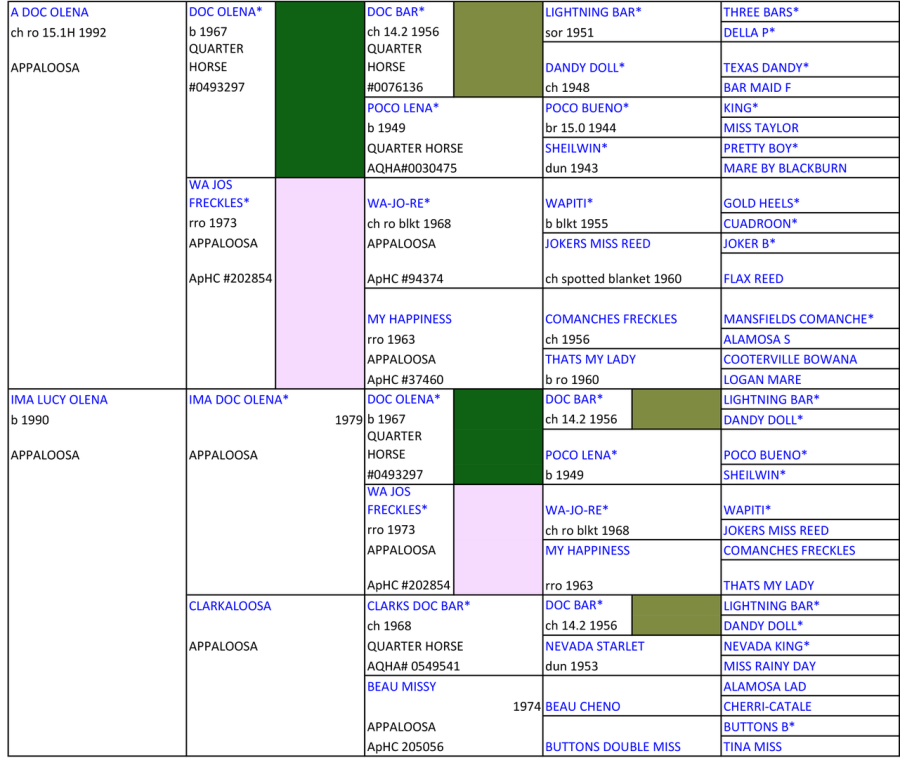Open the BEAU CHENO link
The width and height of the screenshot is (900, 758).
[582, 706]
